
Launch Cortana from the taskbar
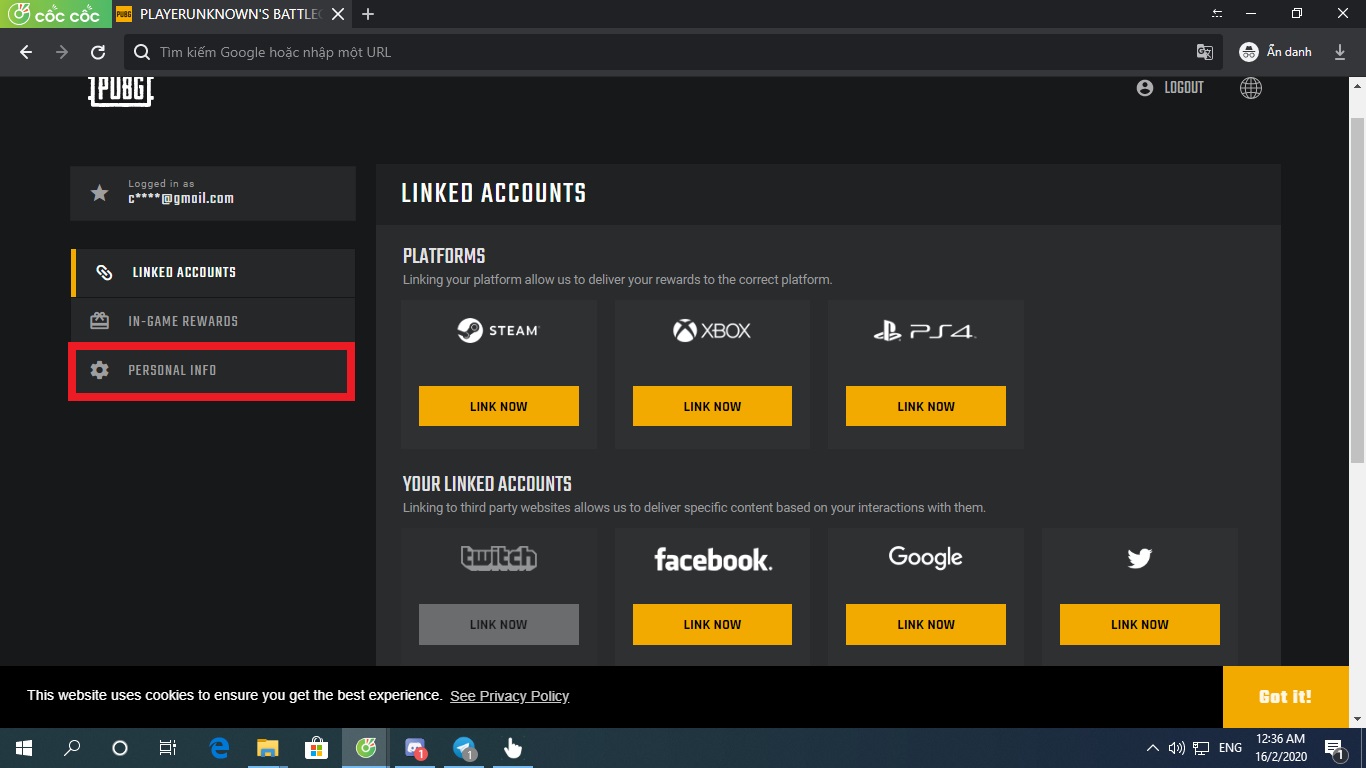coord(120,748)
